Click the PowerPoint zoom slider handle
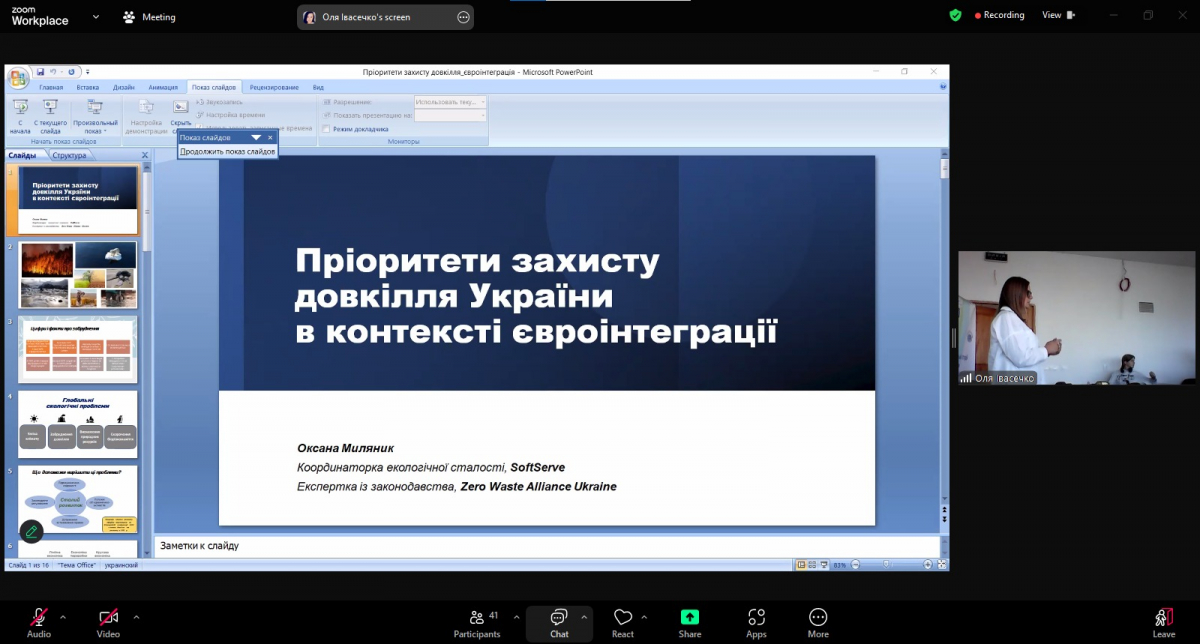Screen dimensions: 1200x644 [888, 565]
